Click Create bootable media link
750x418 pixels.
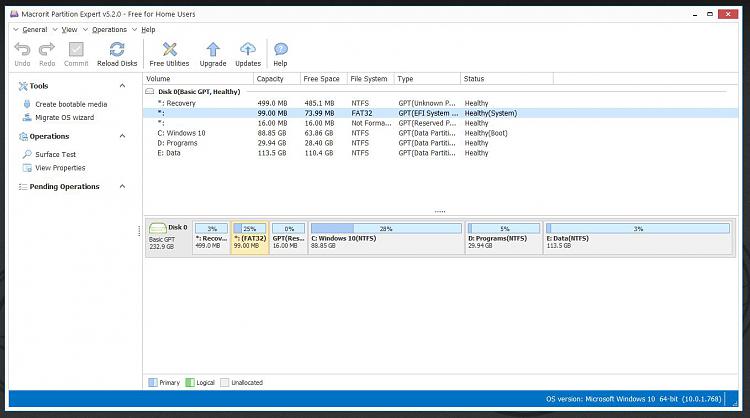(71, 104)
